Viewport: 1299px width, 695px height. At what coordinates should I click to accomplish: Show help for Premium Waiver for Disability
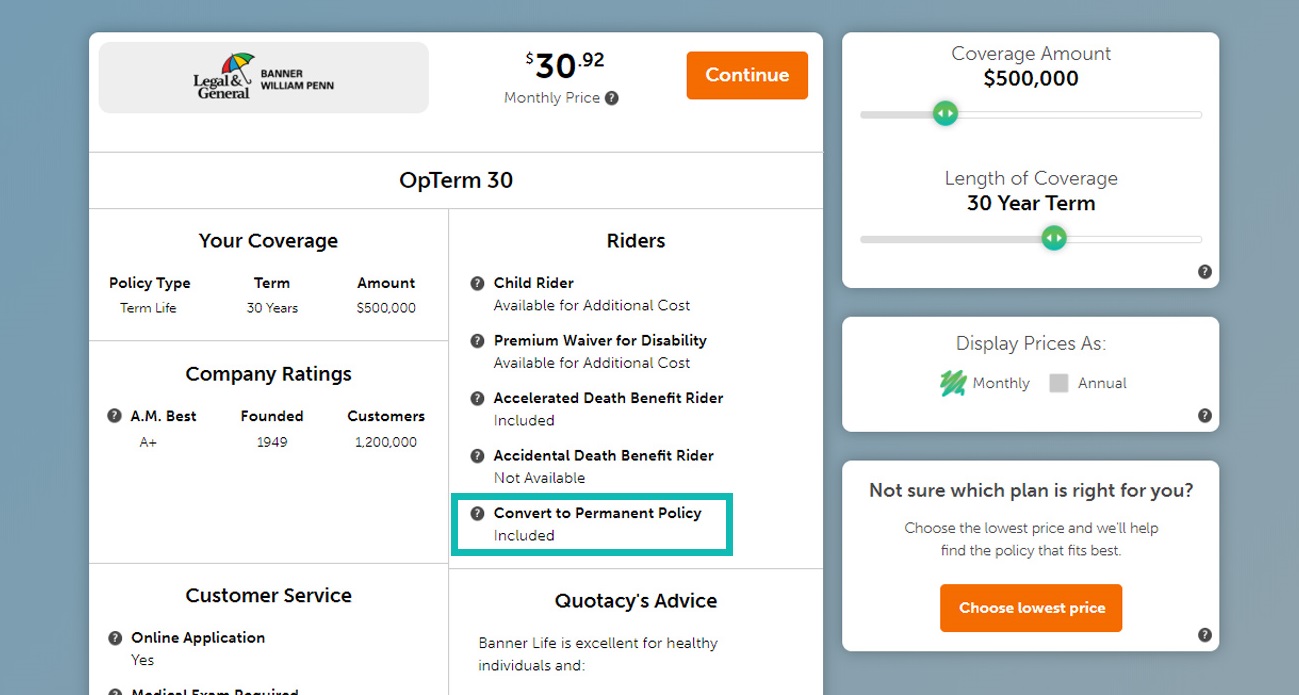click(477, 341)
